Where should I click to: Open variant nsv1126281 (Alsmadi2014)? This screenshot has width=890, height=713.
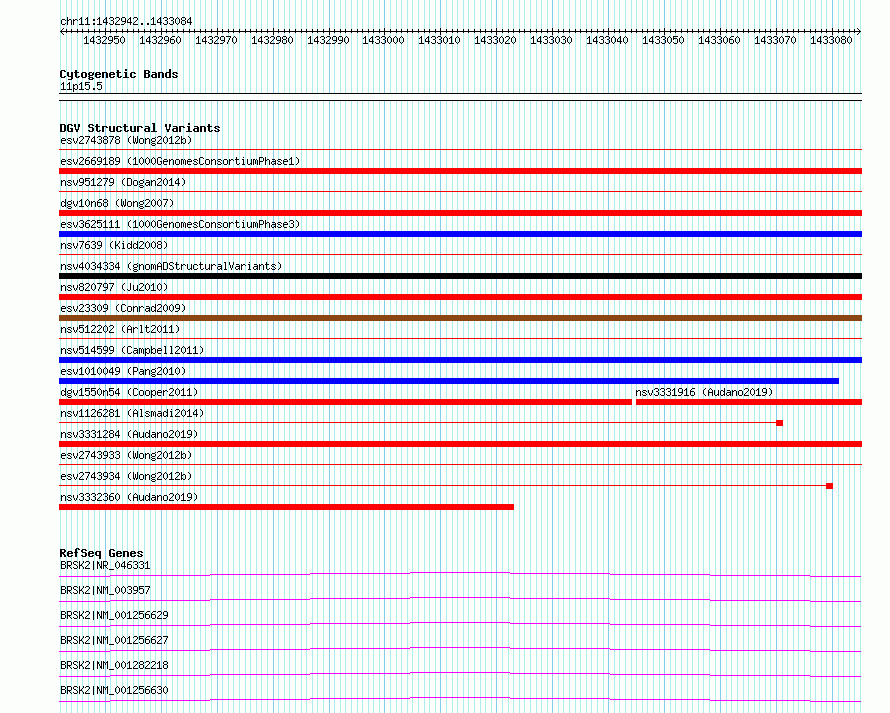pos(132,413)
